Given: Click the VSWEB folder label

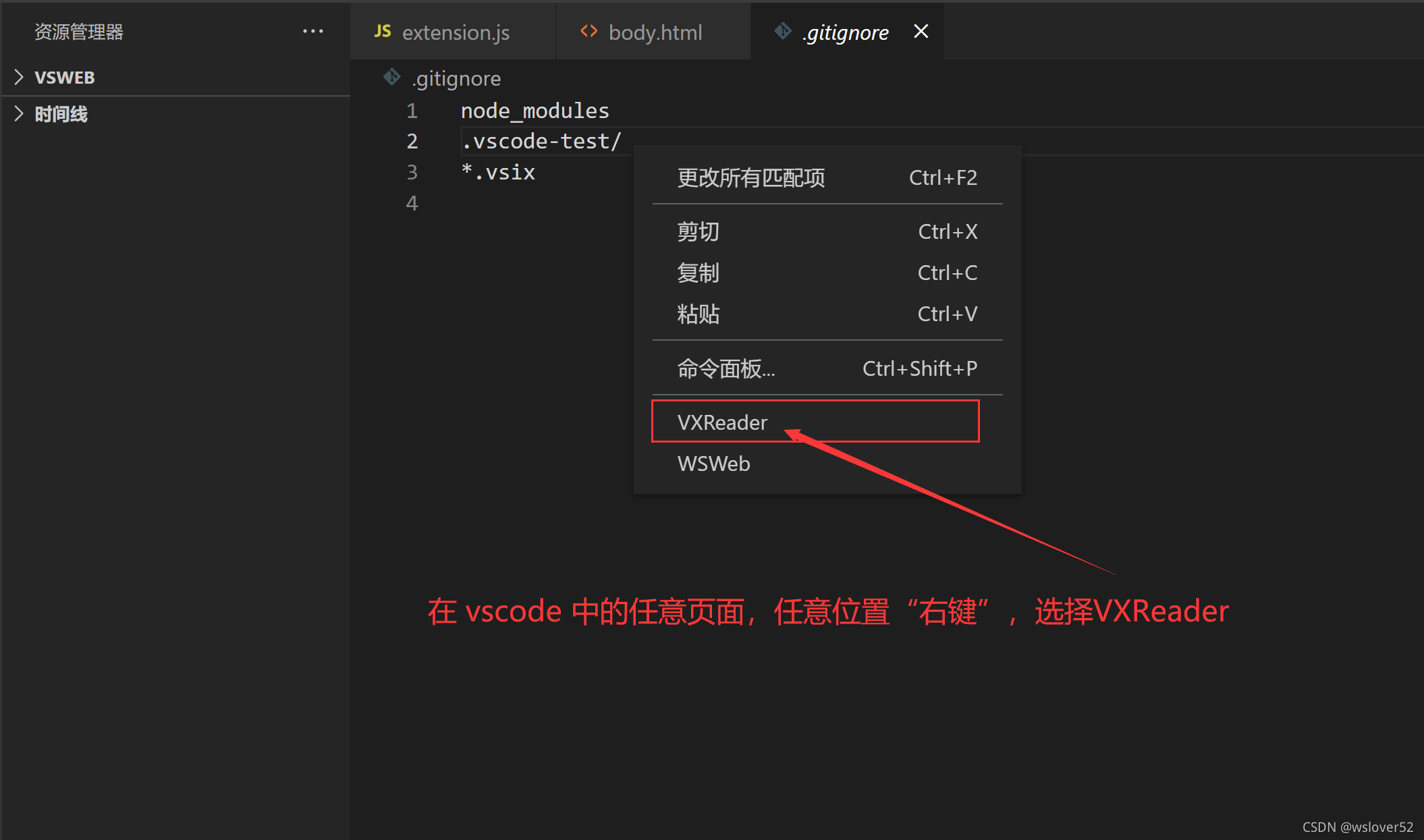Looking at the screenshot, I should point(65,78).
